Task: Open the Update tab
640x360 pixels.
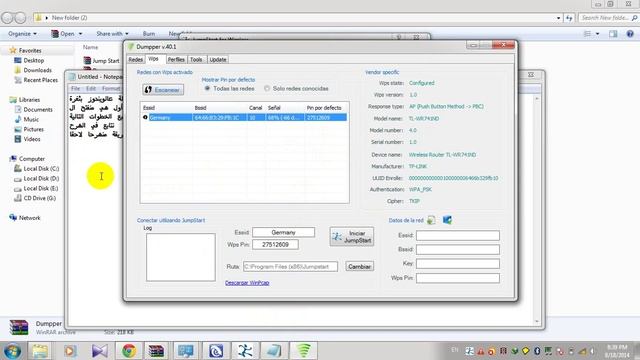Action: pyautogui.click(x=218, y=60)
